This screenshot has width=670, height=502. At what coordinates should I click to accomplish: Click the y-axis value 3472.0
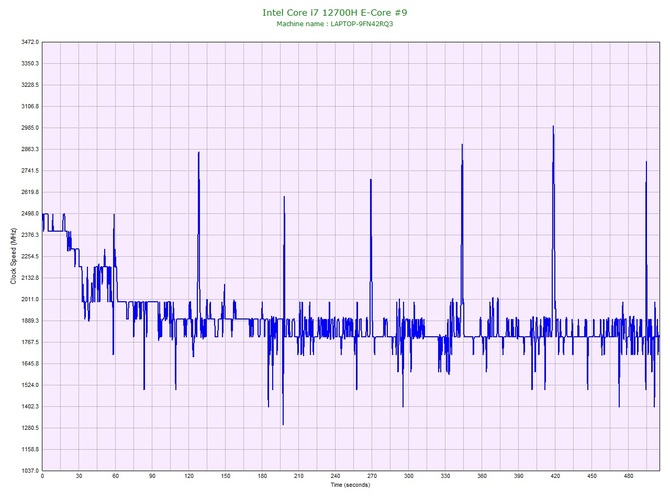click(x=30, y=42)
